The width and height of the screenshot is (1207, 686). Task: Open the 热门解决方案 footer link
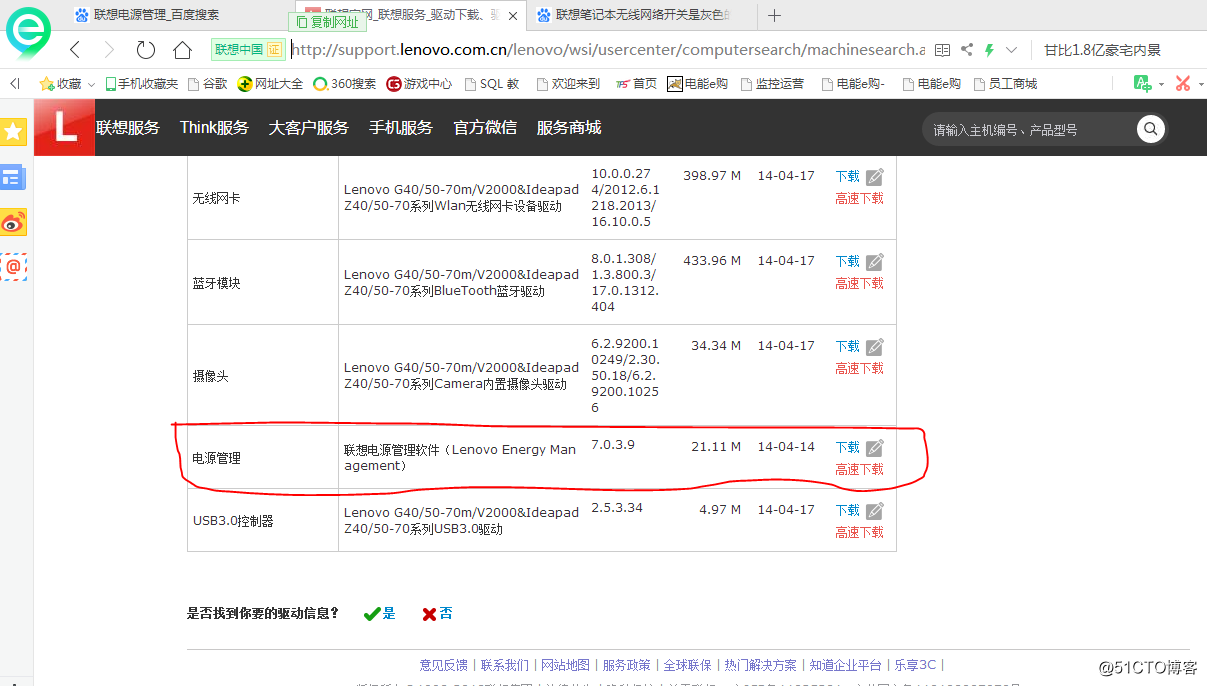pyautogui.click(x=760, y=665)
